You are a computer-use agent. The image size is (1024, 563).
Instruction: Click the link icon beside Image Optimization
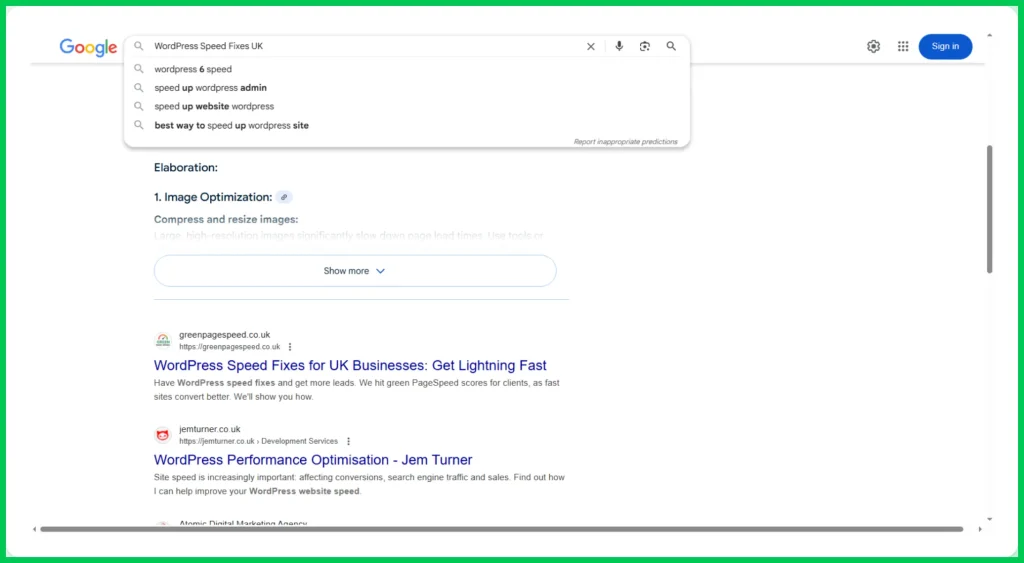(284, 197)
